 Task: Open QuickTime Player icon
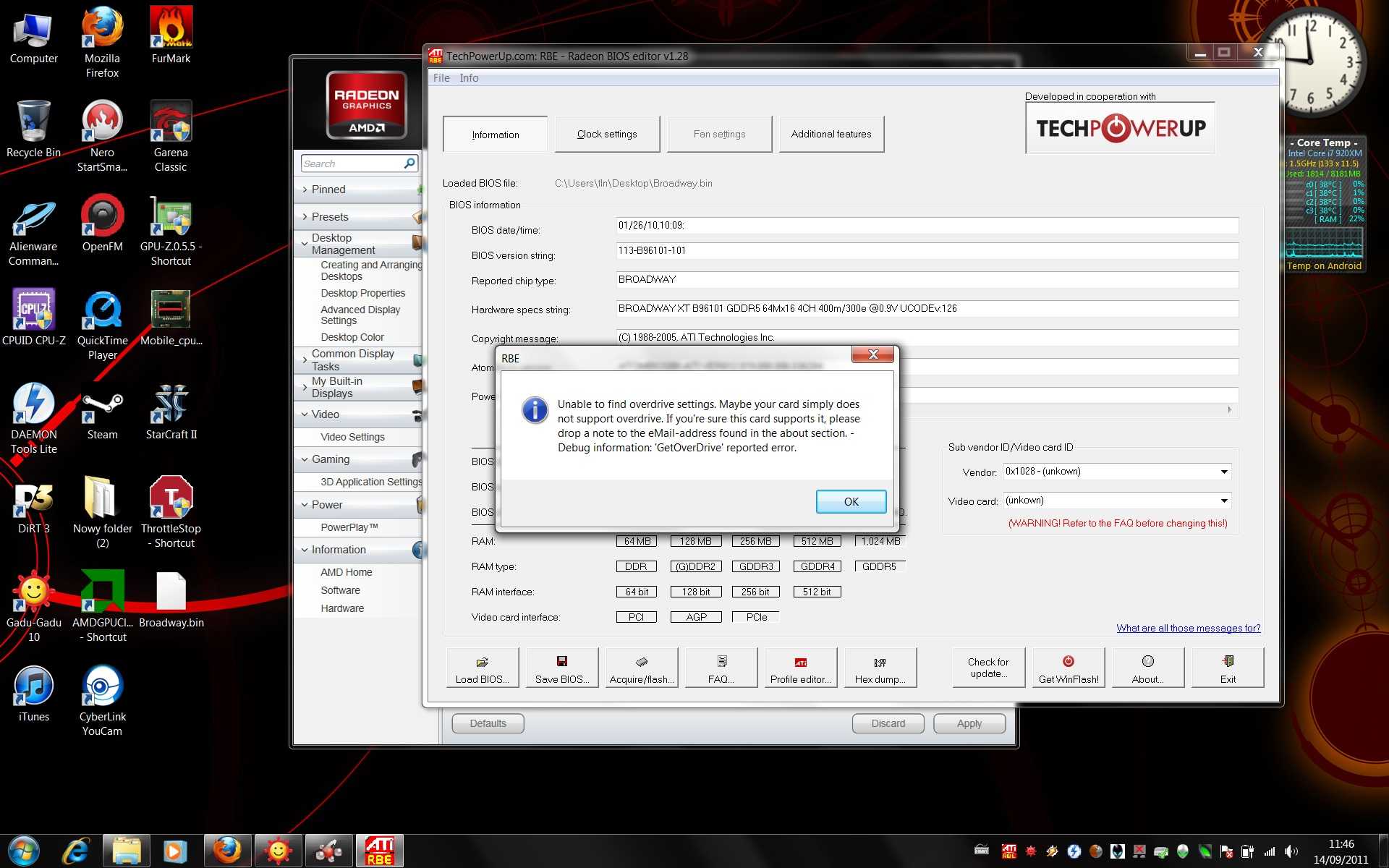click(102, 324)
